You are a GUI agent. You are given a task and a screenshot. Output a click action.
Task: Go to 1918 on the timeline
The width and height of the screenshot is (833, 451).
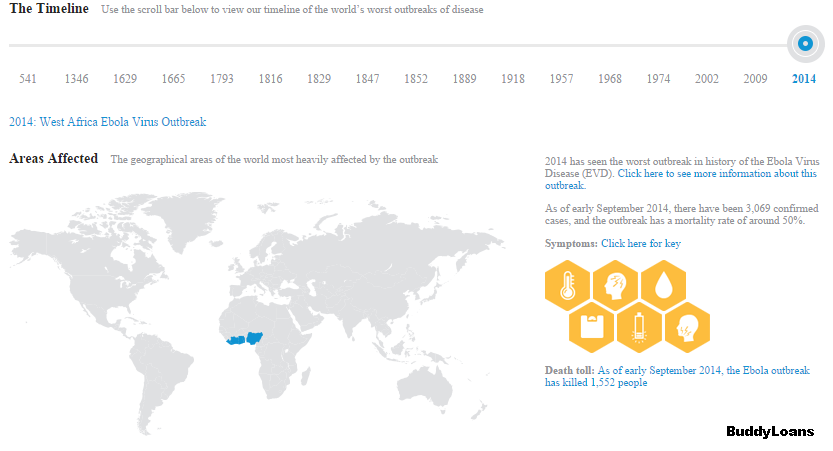point(513,79)
